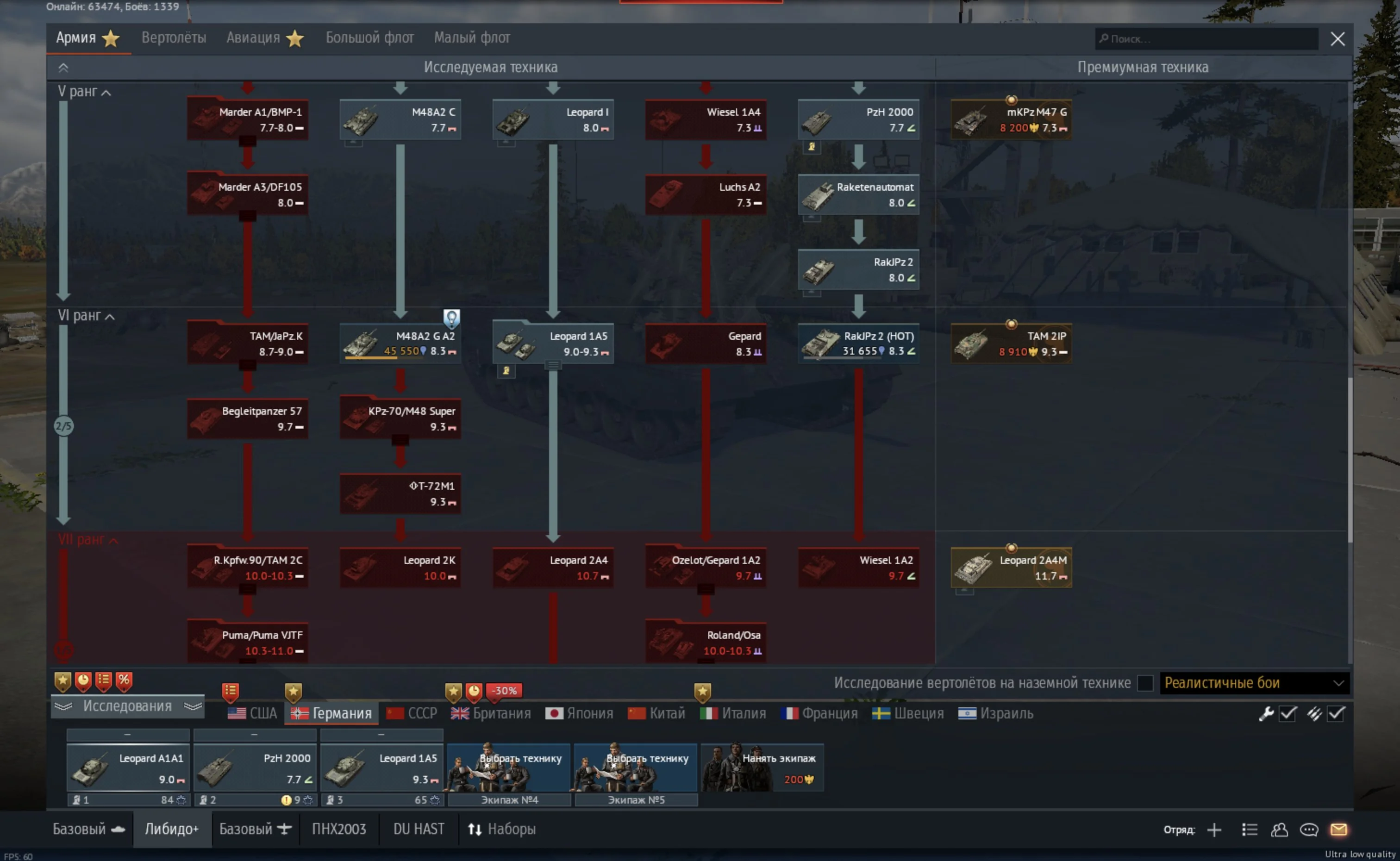Click Нанять экипаж for 200 eagles
Image resolution: width=1400 pixels, height=861 pixels.
click(762, 767)
